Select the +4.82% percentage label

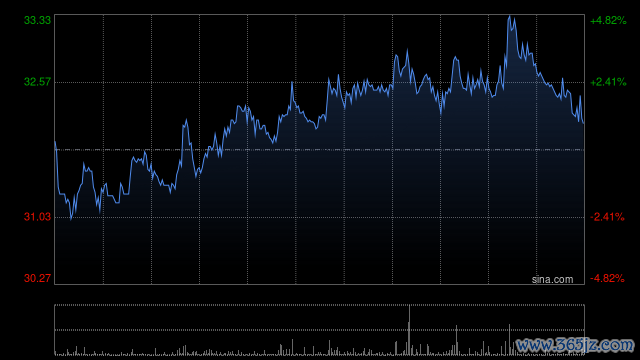608,20
